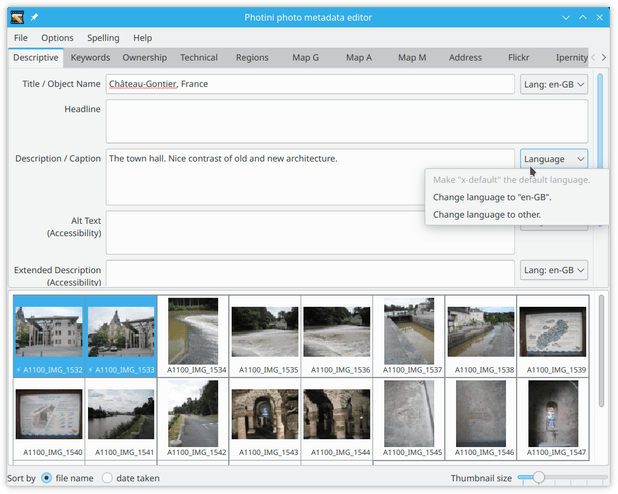Sort by file name radio button
Viewport: 618px width, 494px height.
point(47,478)
